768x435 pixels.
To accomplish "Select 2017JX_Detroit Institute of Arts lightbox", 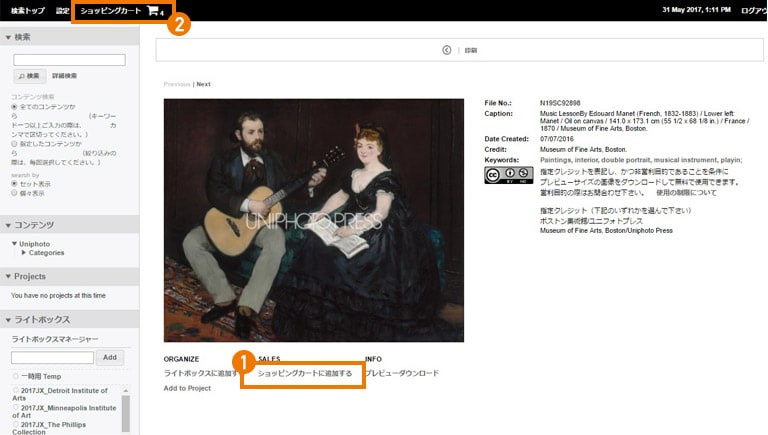I will click(16, 390).
